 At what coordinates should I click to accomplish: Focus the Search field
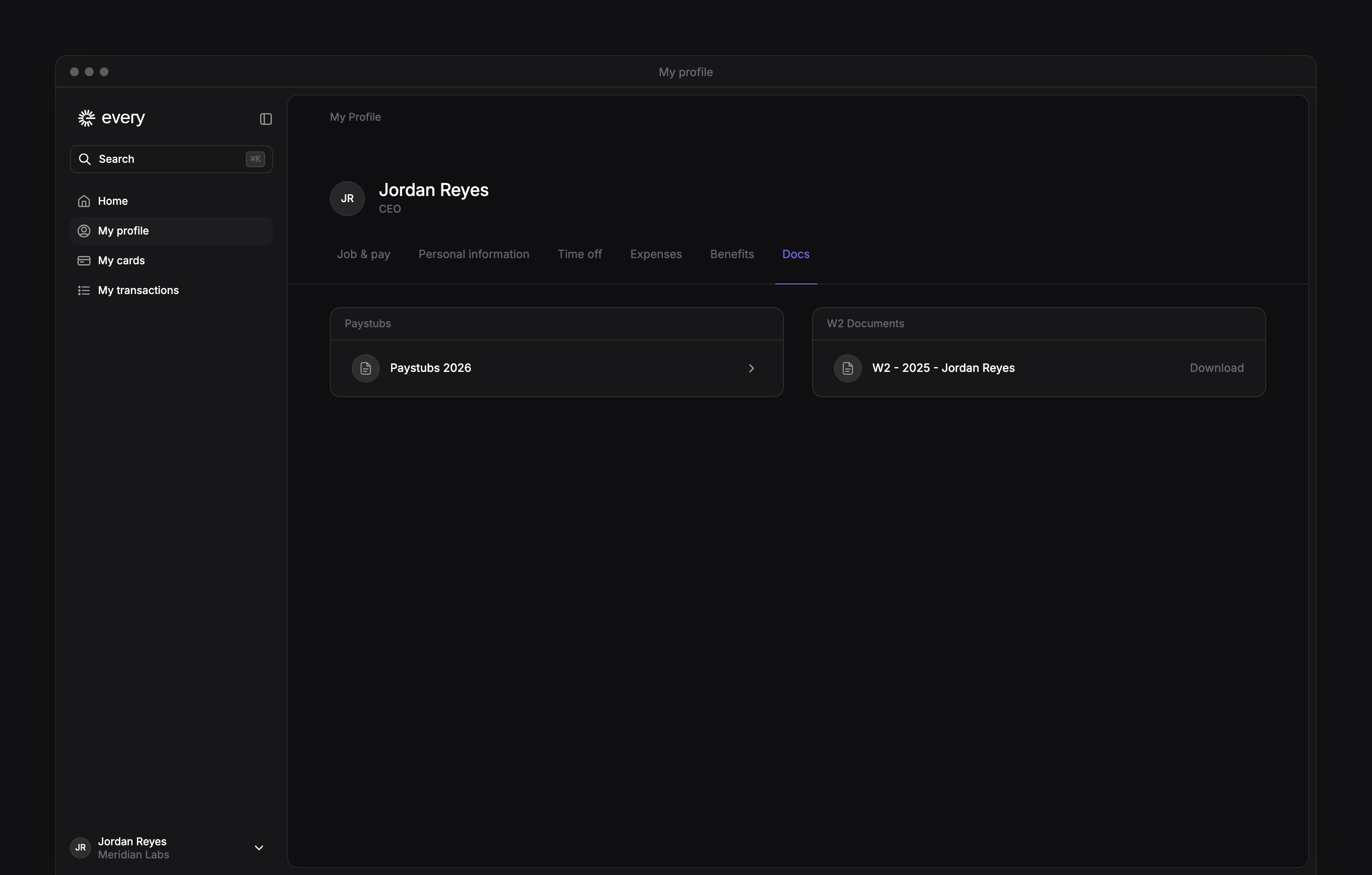pyautogui.click(x=171, y=159)
